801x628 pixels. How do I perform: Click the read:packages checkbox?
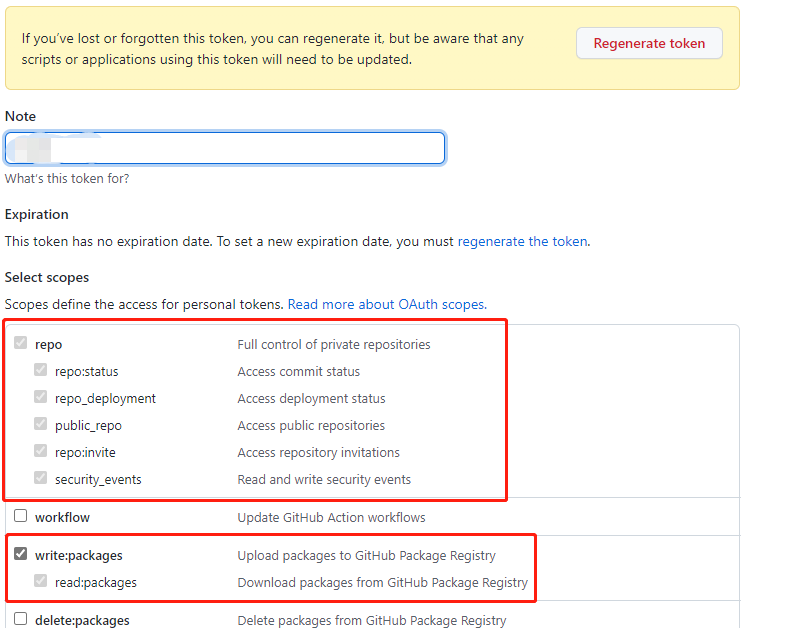coord(40,580)
